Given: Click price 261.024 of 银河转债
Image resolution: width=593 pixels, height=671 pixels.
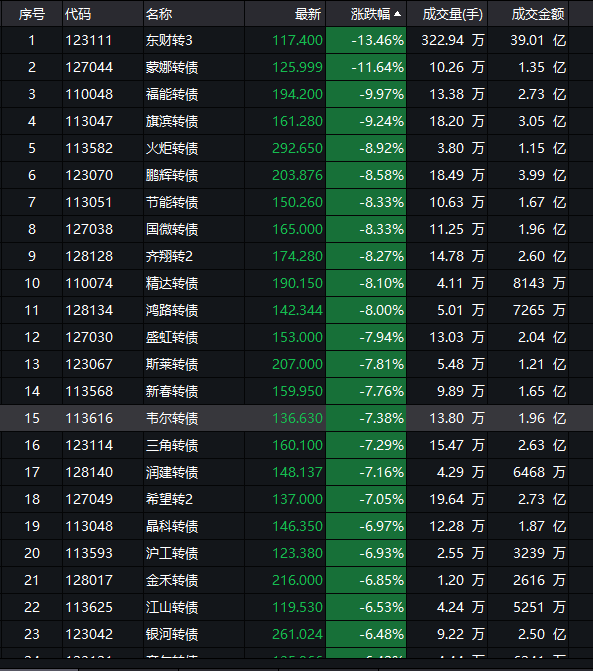Looking at the screenshot, I should coord(297,633).
